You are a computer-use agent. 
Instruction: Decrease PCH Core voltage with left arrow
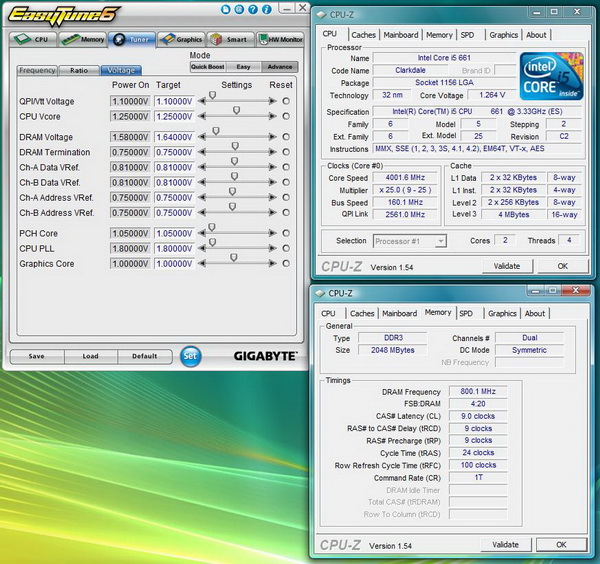coord(202,233)
